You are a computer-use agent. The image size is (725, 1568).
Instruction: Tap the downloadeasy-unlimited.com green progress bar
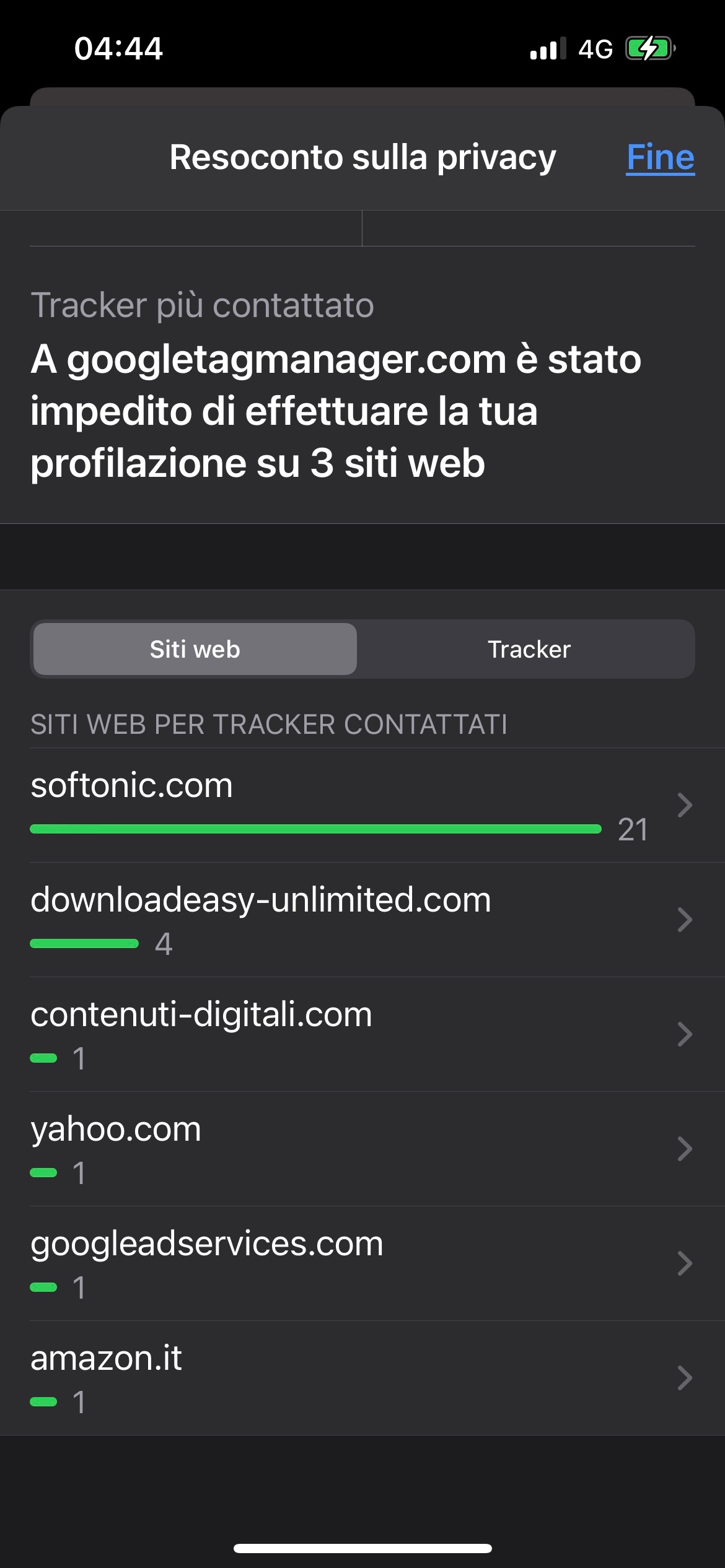coord(84,943)
